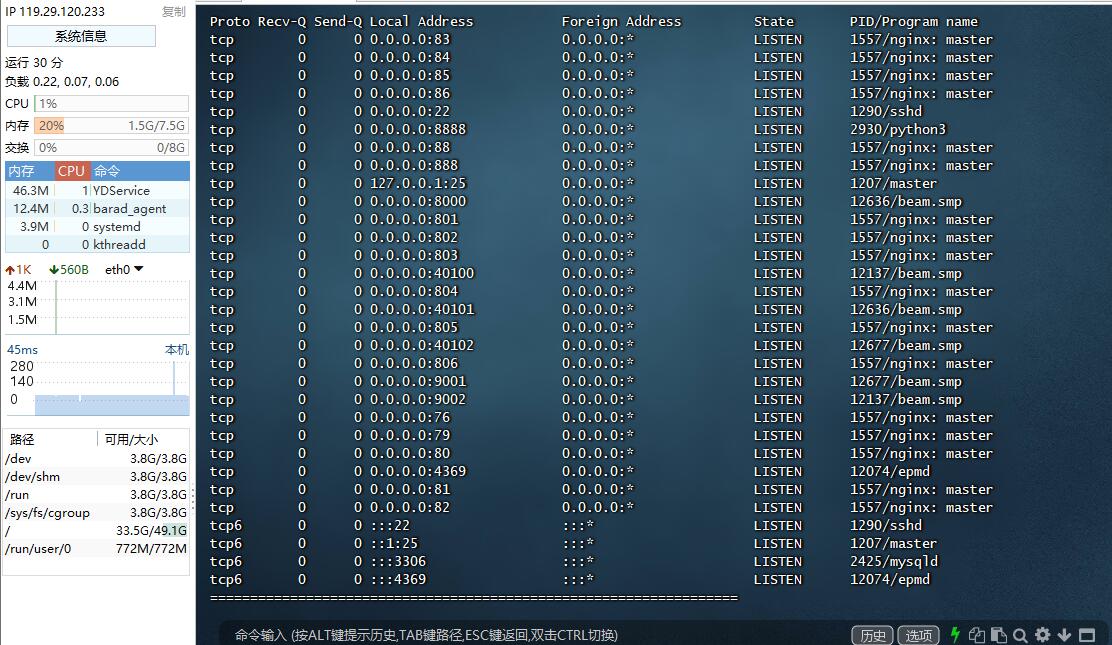Click the down arrow icon
1112x645 pixels.
(x=1064, y=635)
